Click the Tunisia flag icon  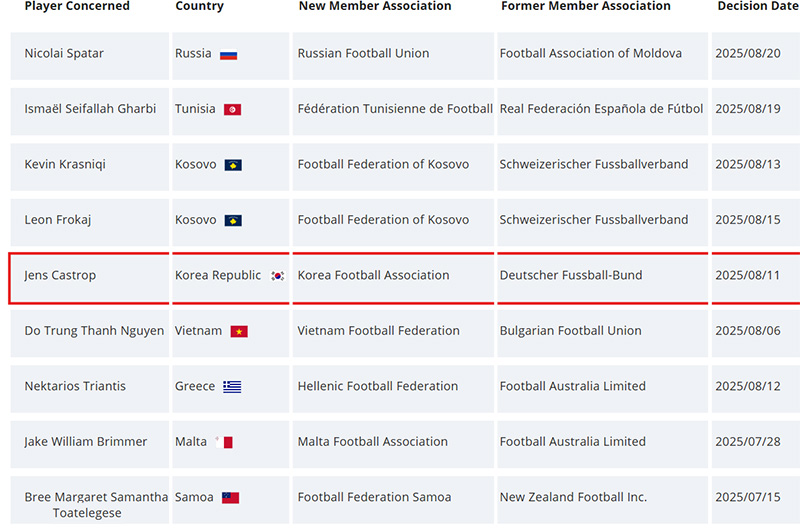[232, 110]
